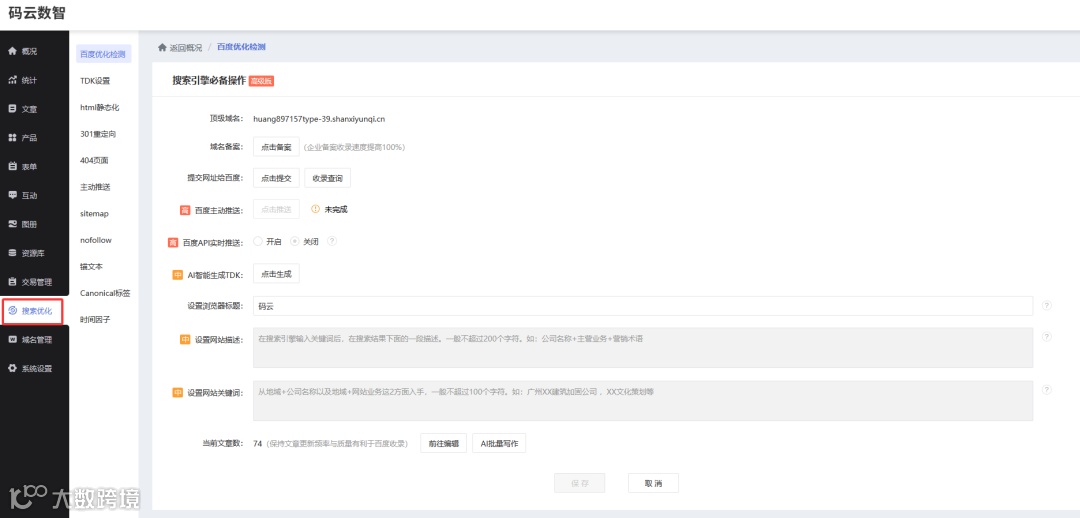Click the warning icon beside 未完成

pyautogui.click(x=315, y=209)
